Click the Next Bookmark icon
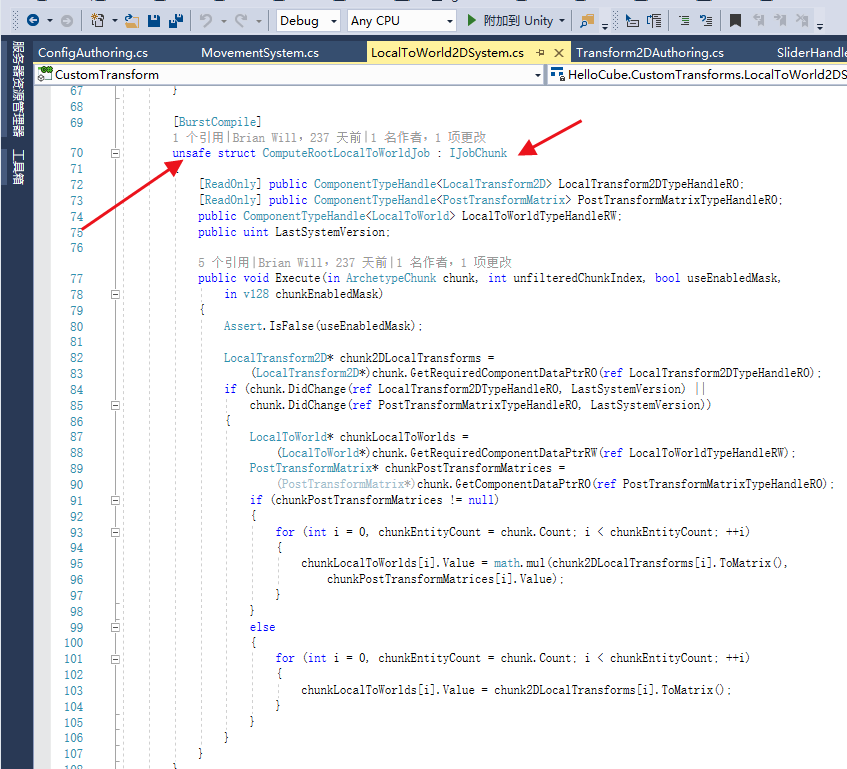Screen dimensions: 847x769 (x=780, y=21)
